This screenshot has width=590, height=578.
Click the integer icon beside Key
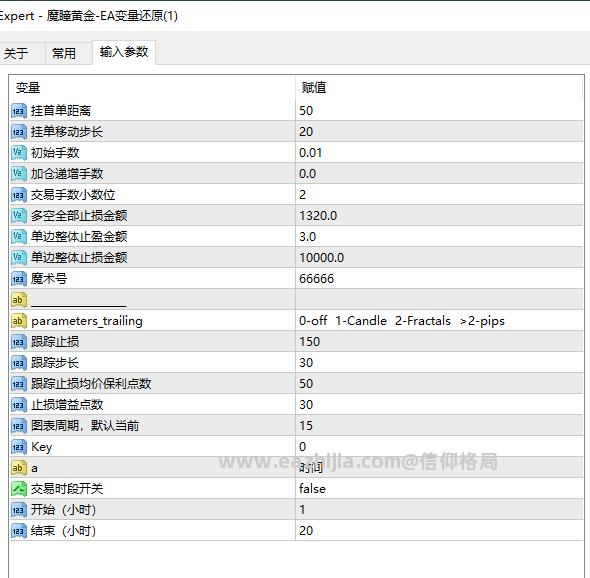[x=19, y=447]
